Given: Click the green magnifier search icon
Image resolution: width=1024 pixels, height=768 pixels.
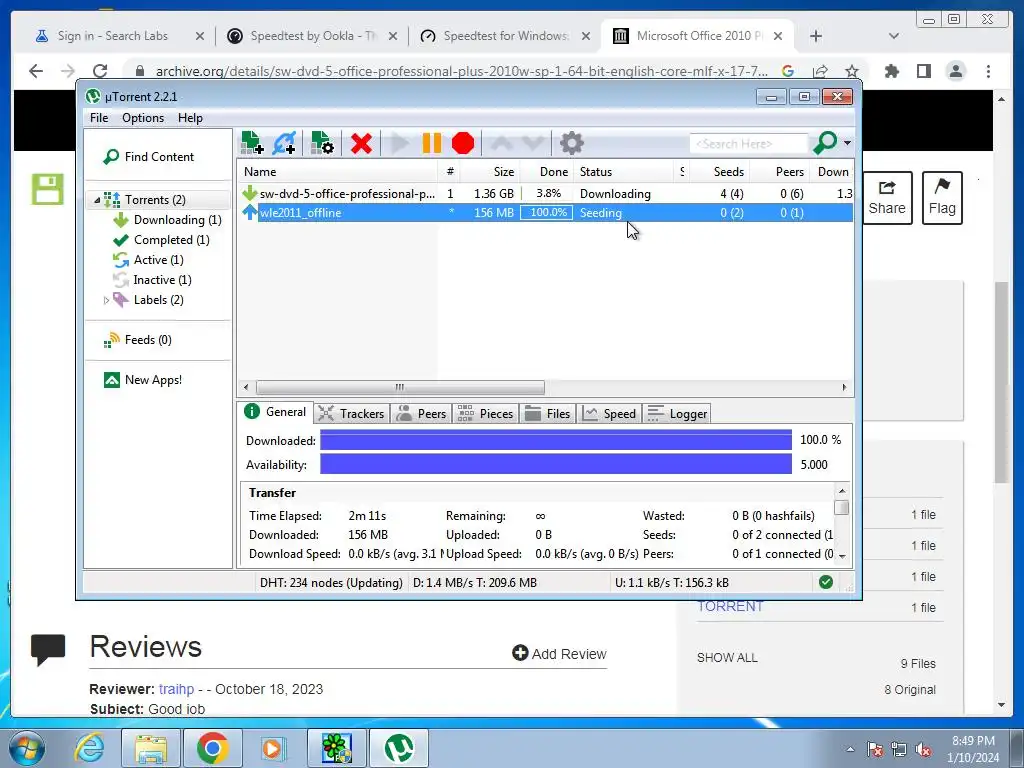Looking at the screenshot, I should pos(825,143).
